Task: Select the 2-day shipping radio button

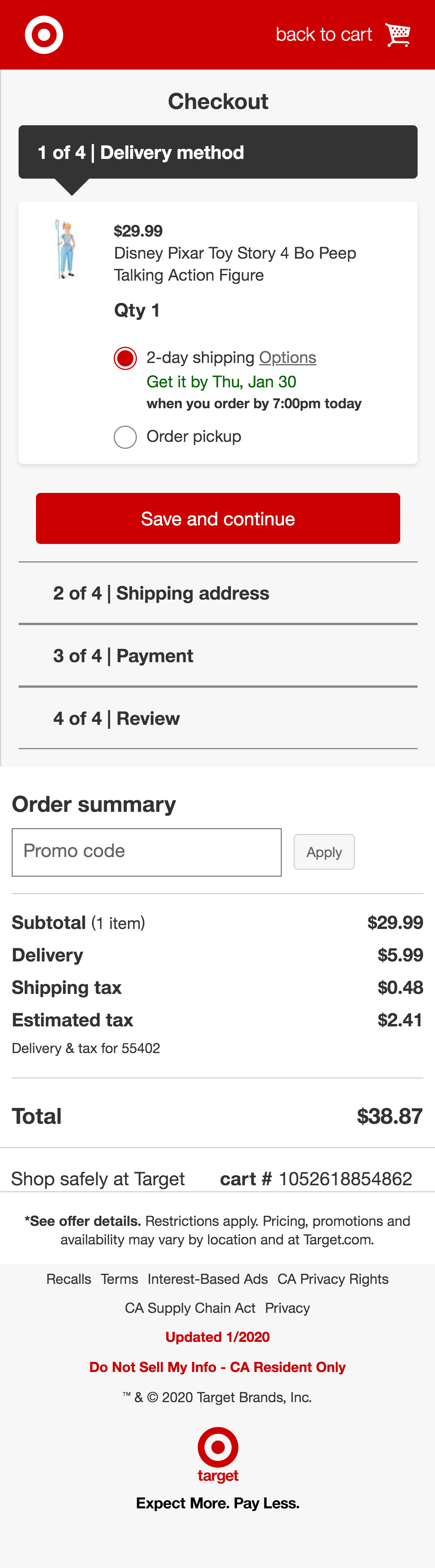Action: [x=125, y=358]
